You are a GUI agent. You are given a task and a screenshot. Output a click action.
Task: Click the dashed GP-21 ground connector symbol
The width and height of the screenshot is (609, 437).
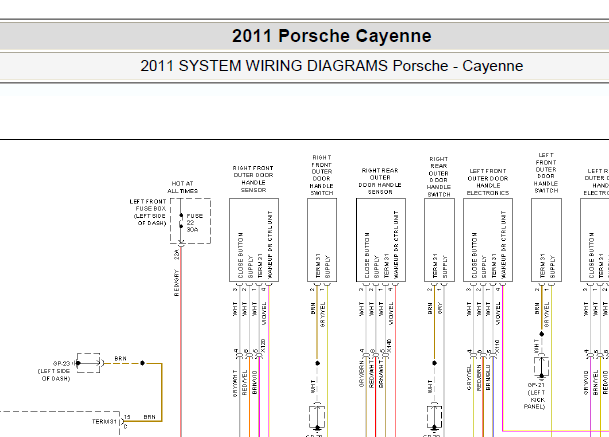coord(541,366)
